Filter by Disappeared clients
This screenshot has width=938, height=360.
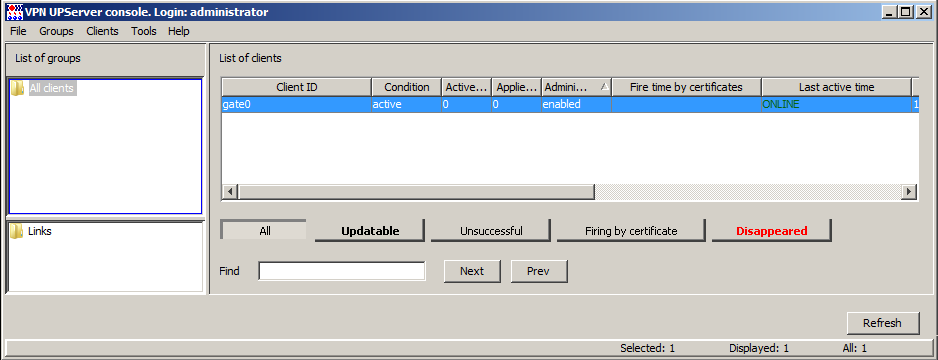point(772,231)
